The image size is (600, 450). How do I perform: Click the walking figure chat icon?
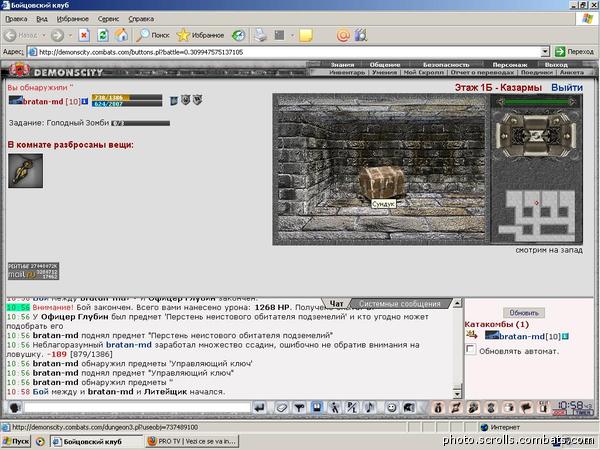[335, 408]
